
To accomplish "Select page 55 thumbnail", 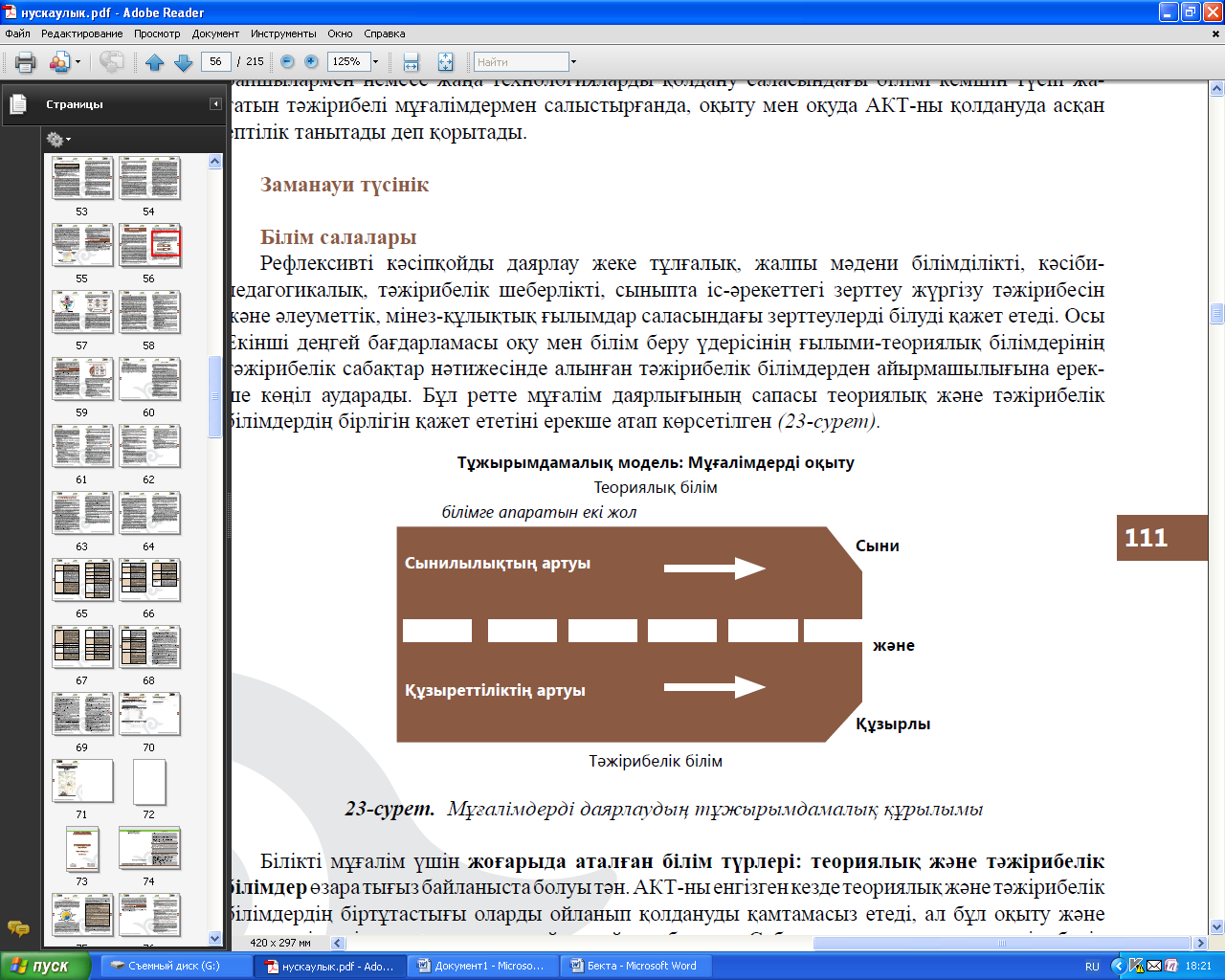I will pos(81,245).
